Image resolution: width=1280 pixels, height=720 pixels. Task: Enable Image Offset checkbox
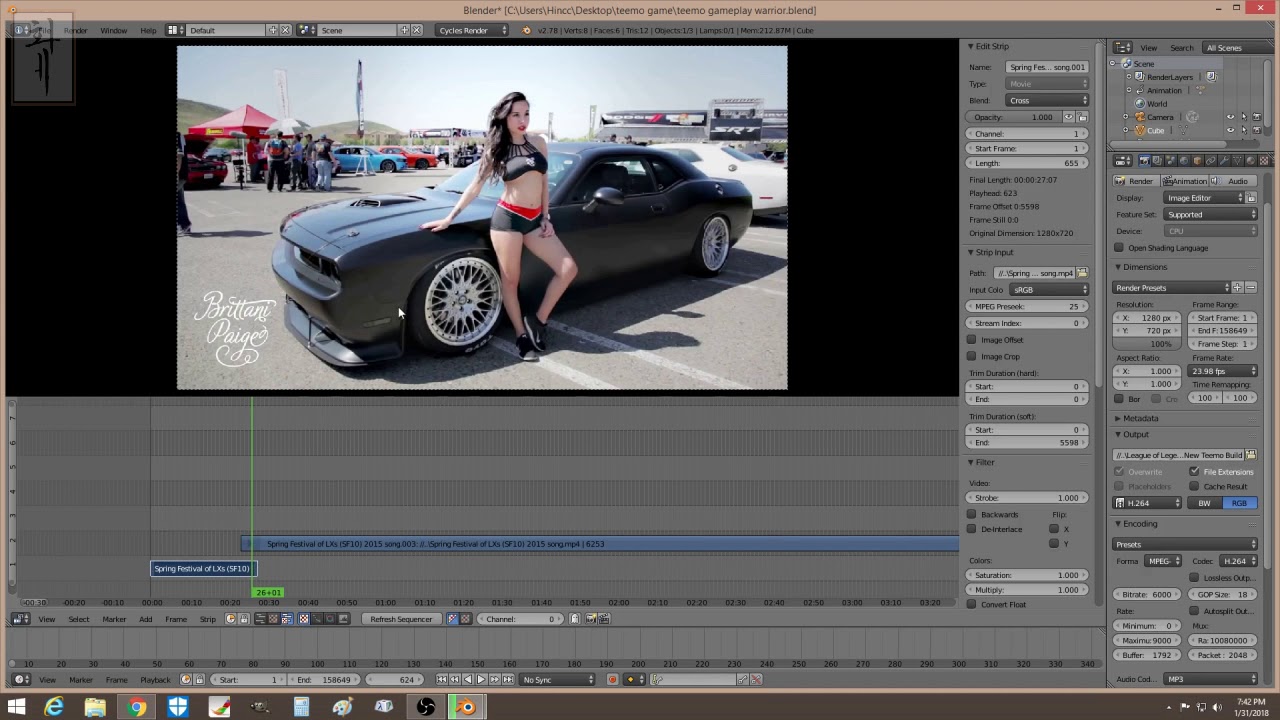point(972,340)
